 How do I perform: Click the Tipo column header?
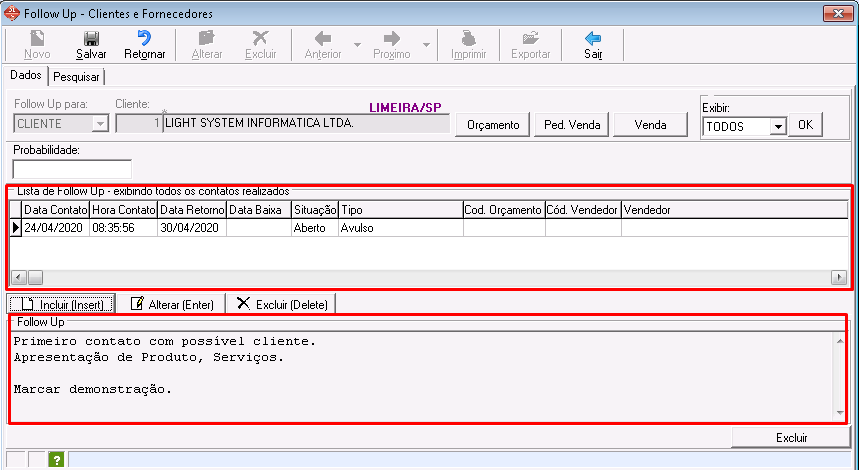click(x=401, y=210)
